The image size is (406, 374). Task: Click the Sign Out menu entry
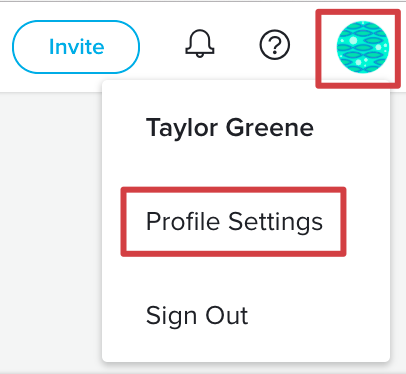[x=197, y=316]
